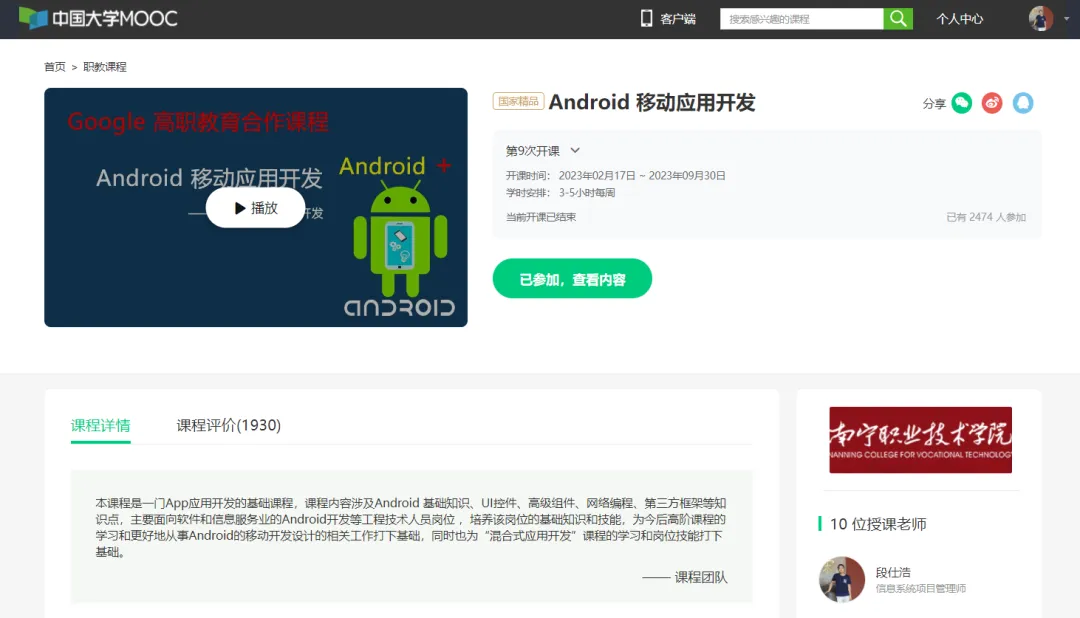The image size is (1080, 618).
Task: Open the 南宁职业技术学院 school logo
Action: click(x=920, y=440)
